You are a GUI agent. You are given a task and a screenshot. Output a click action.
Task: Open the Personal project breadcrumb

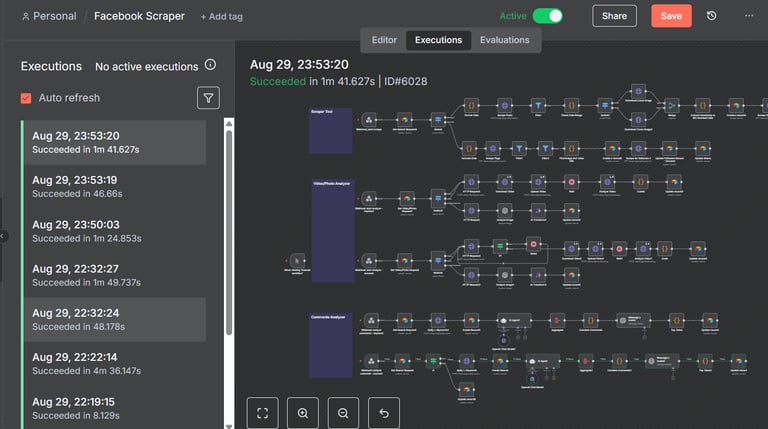click(x=54, y=16)
